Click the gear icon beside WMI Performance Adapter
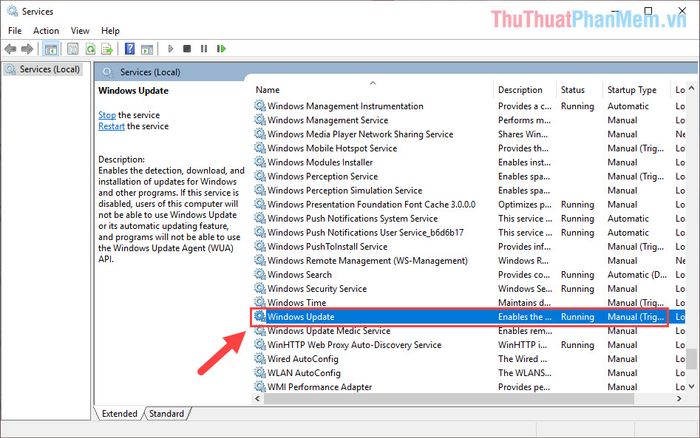The image size is (700, 438). point(260,387)
